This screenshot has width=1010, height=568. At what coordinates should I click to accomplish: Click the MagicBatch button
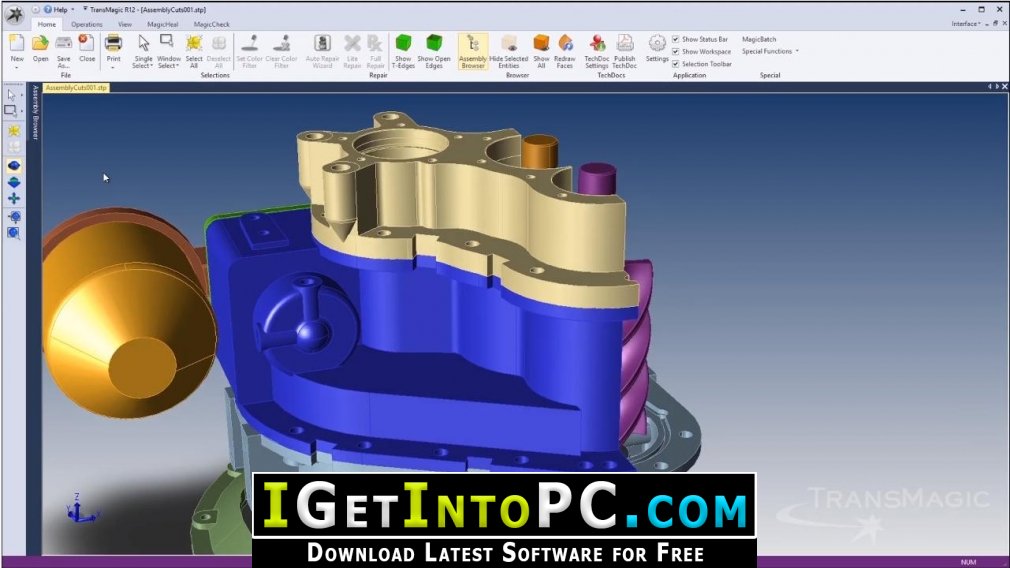point(759,39)
